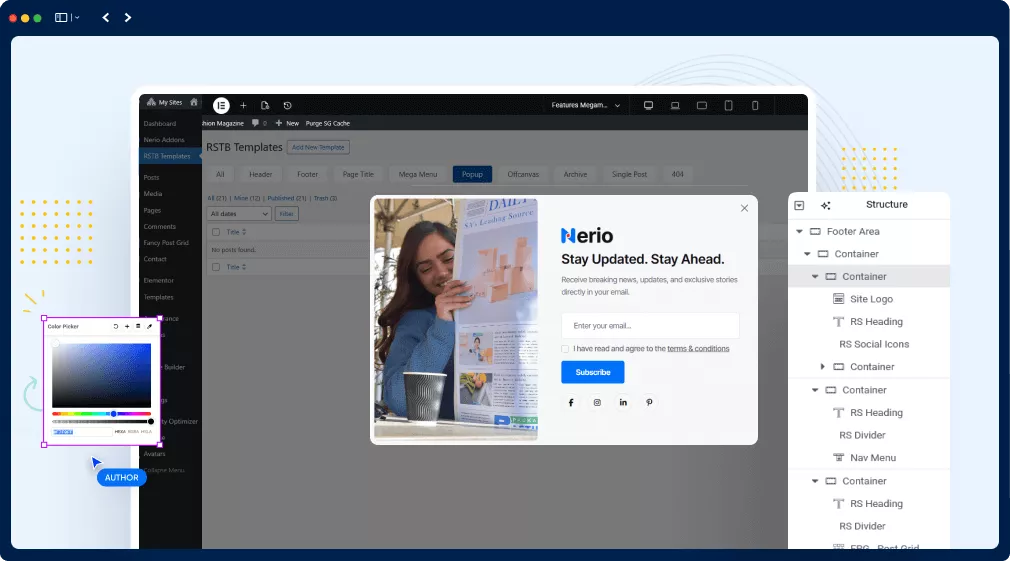
Task: Open the saved colors icon in Color Picker
Action: tap(138, 327)
